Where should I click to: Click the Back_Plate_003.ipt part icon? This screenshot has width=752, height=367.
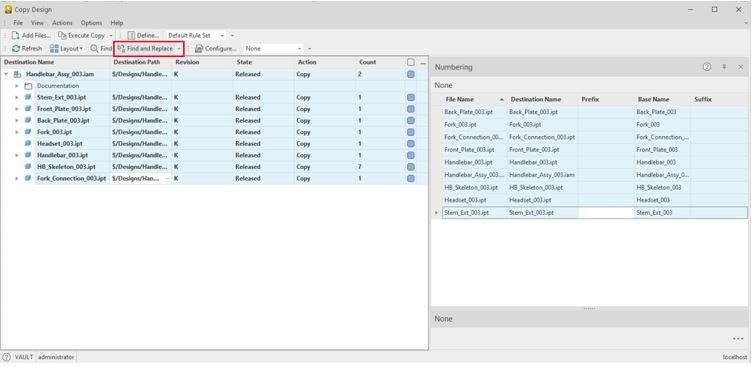coord(28,120)
